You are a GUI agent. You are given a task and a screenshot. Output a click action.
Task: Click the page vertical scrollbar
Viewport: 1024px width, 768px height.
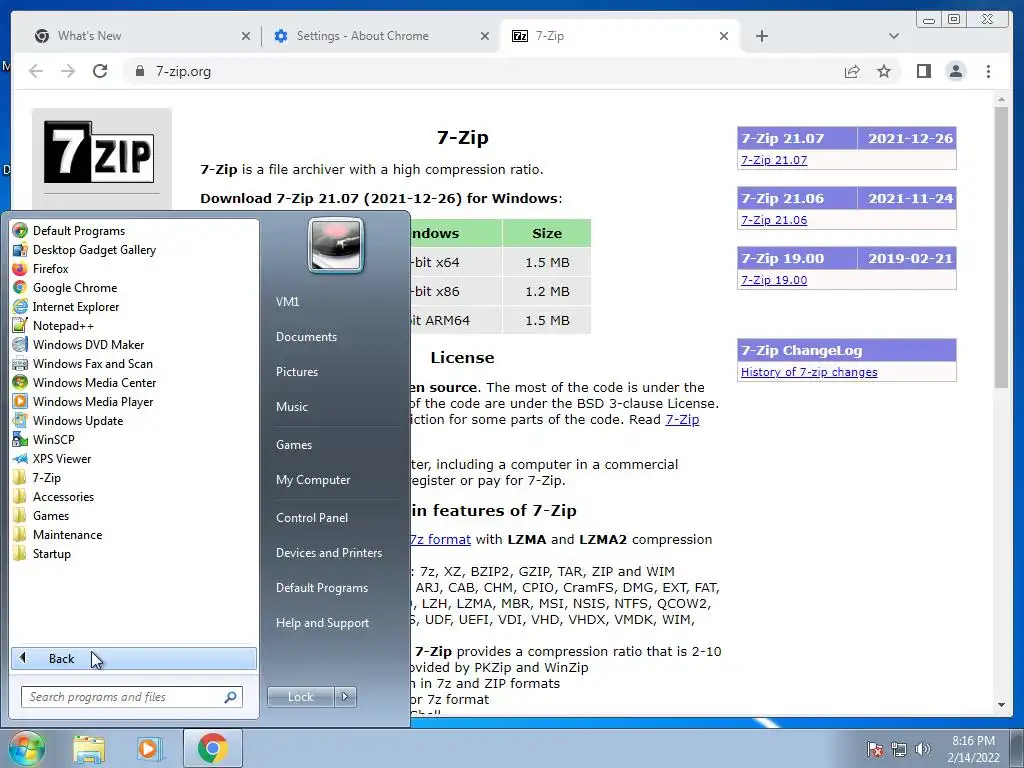tap(1001, 248)
